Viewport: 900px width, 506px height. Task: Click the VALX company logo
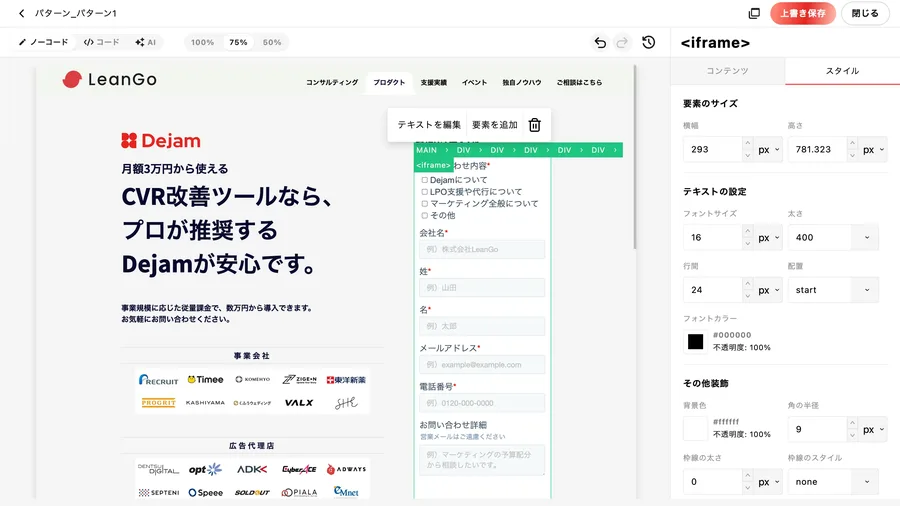tap(299, 403)
